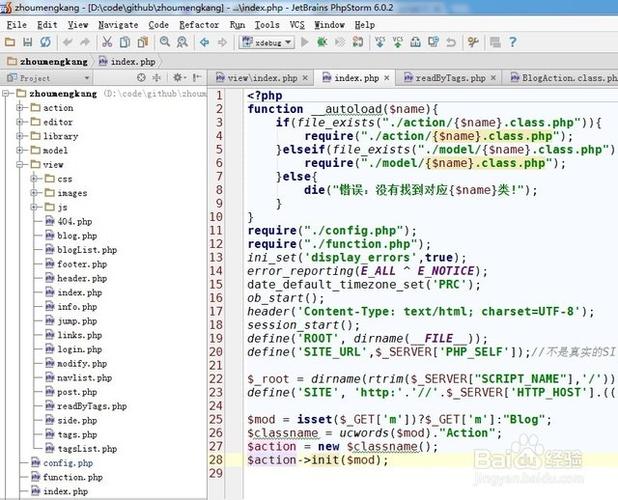
Task: Open the xdebug run configuration dropdown
Action: (x=267, y=42)
